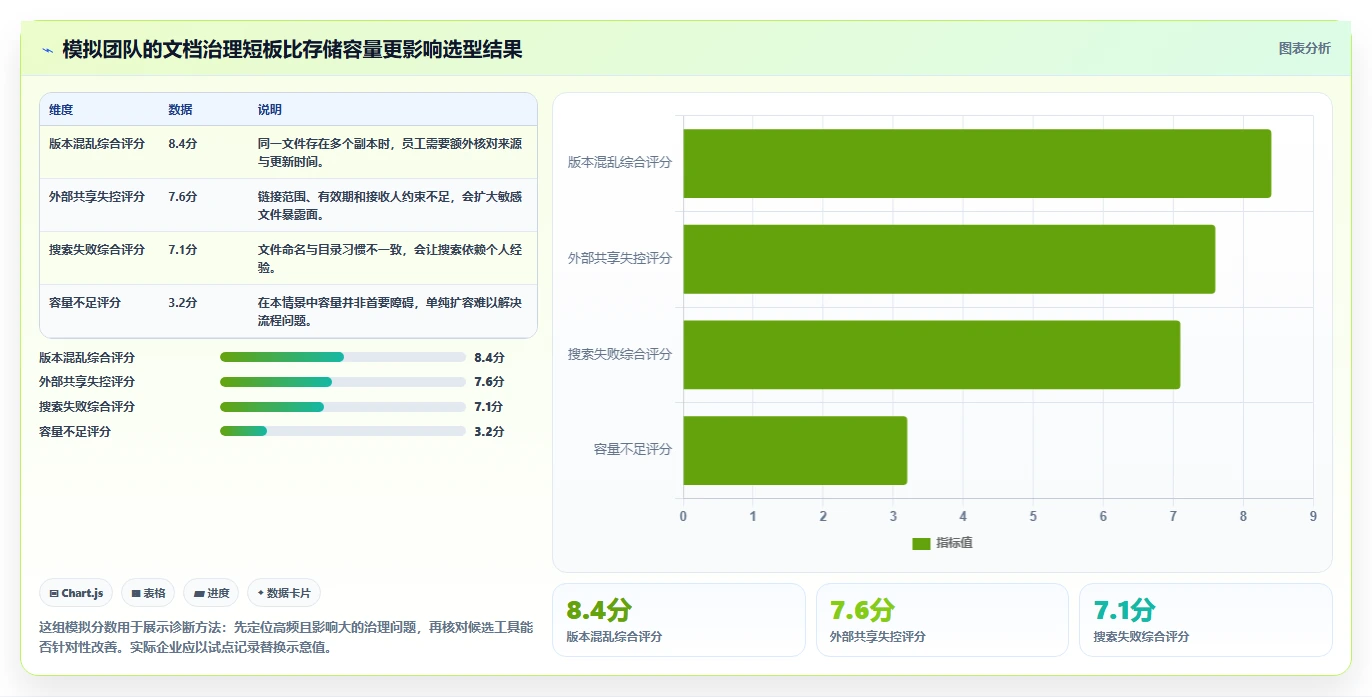Click the 7.1分 table value
Image resolution: width=1372 pixels, height=697 pixels.
point(183,250)
